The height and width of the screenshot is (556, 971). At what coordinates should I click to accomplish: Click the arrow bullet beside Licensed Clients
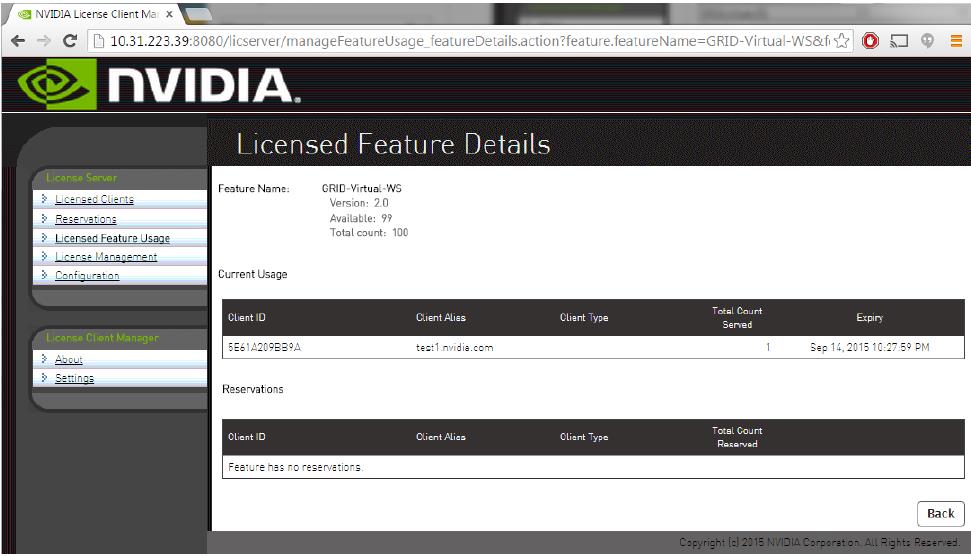coord(44,199)
